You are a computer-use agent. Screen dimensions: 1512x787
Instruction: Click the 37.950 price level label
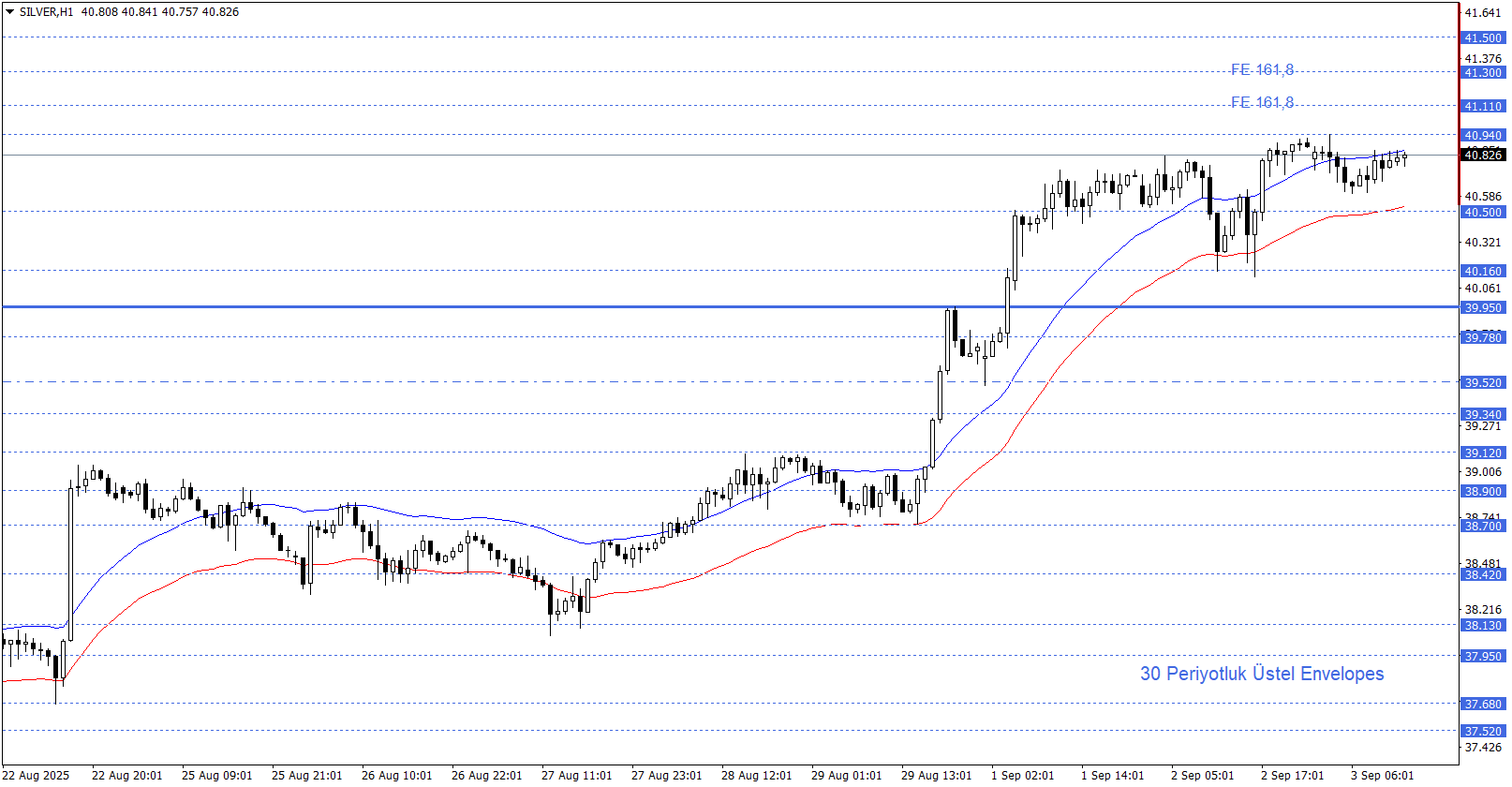pos(1483,657)
